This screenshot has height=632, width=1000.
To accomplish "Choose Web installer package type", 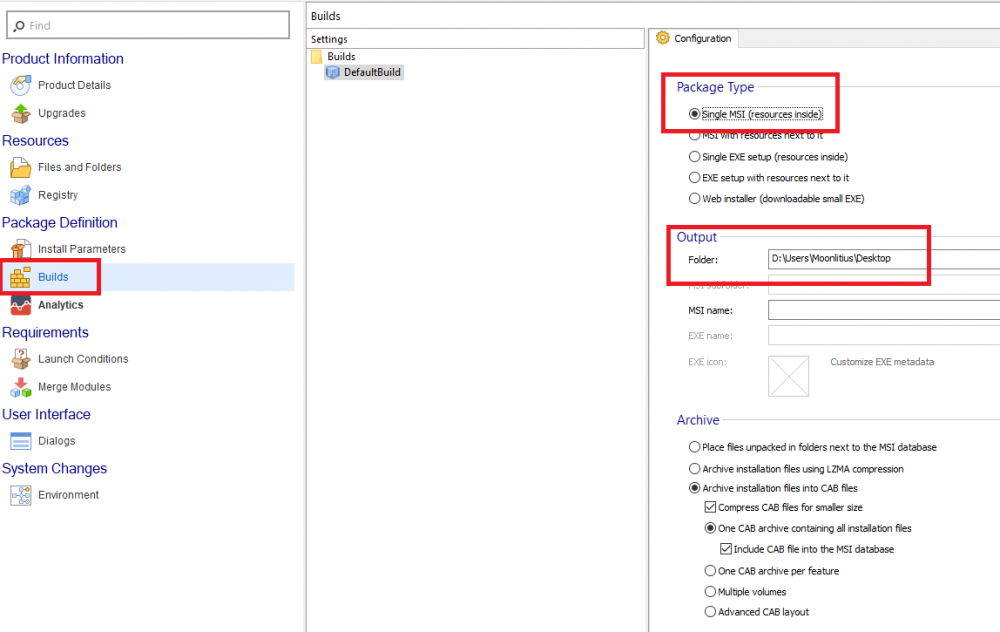I will point(695,199).
